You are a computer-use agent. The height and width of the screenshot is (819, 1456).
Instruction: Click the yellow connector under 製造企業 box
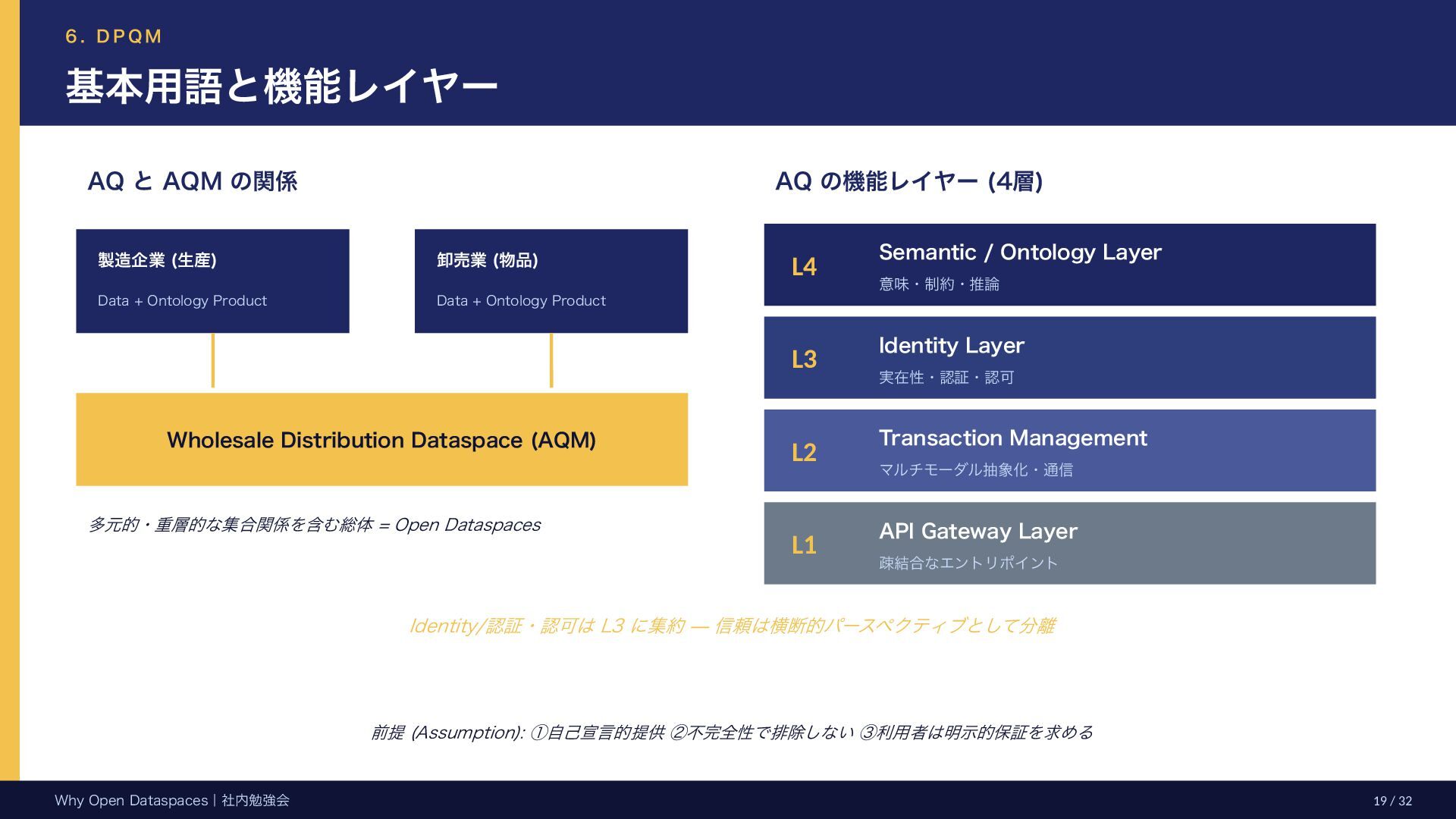click(x=213, y=361)
